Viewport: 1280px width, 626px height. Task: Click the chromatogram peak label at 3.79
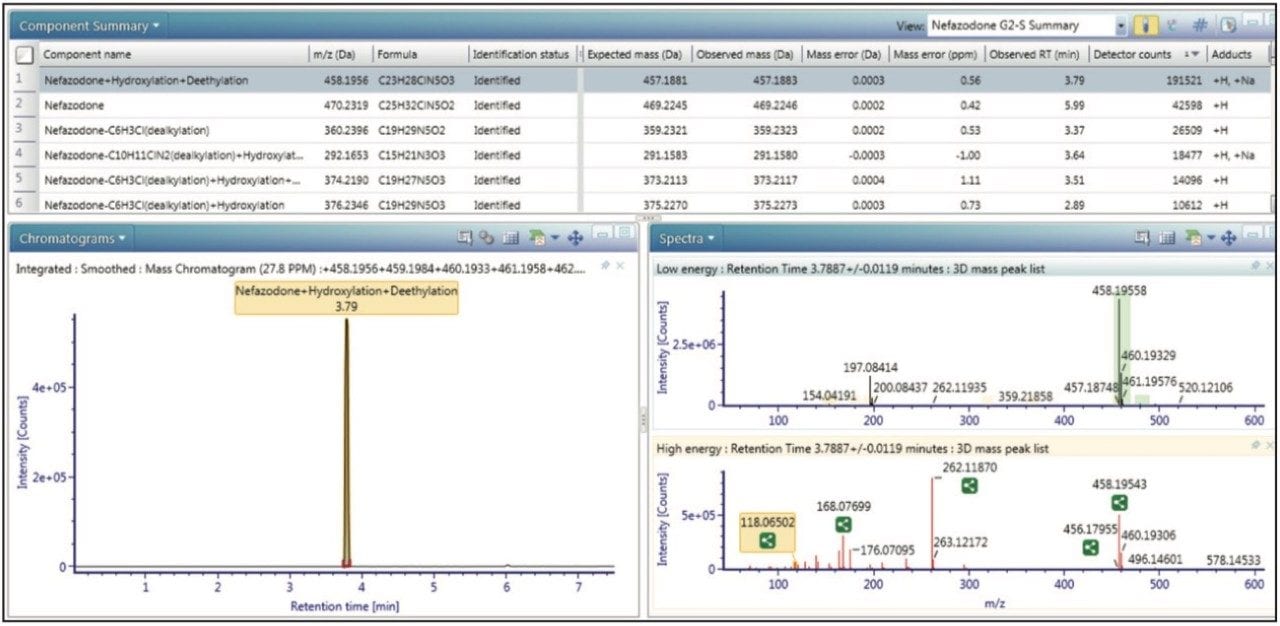point(346,298)
